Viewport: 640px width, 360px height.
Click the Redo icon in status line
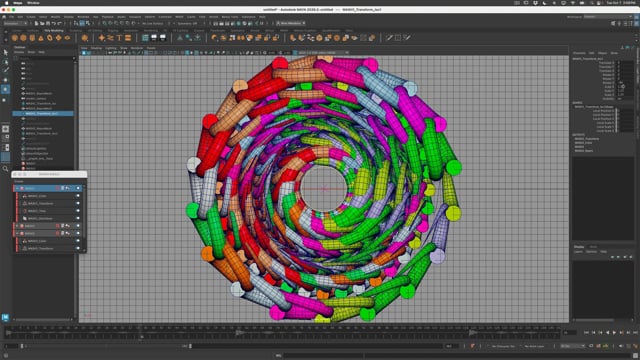coord(60,24)
